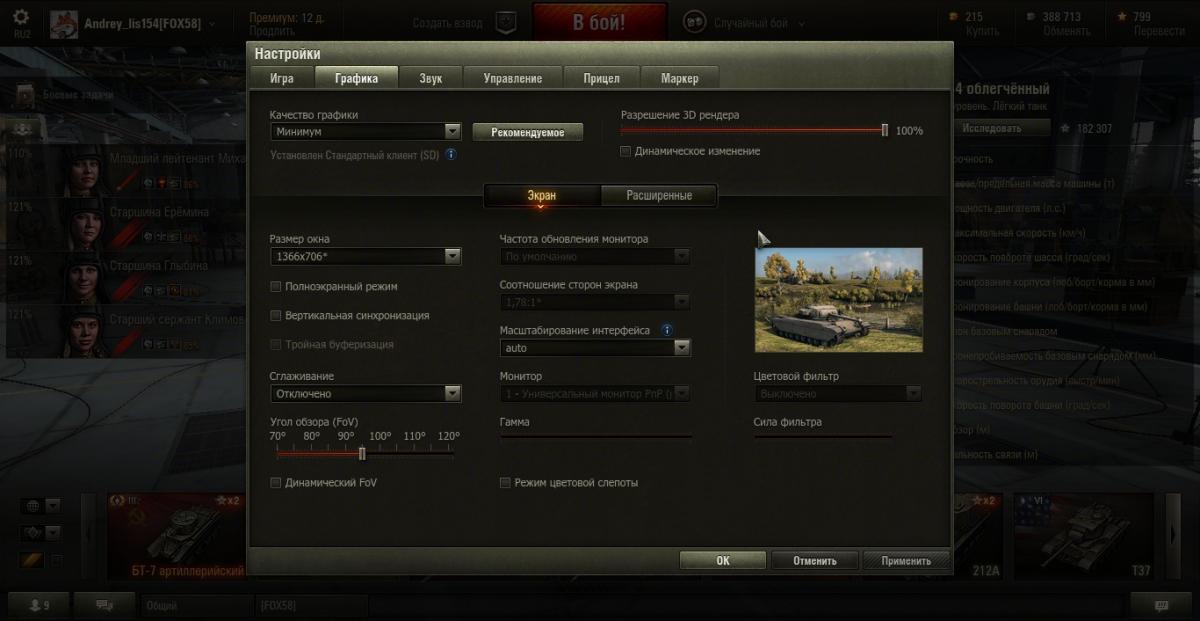Advance tank carousel with right arrow
This screenshot has height=621, width=1200.
click(1174, 535)
